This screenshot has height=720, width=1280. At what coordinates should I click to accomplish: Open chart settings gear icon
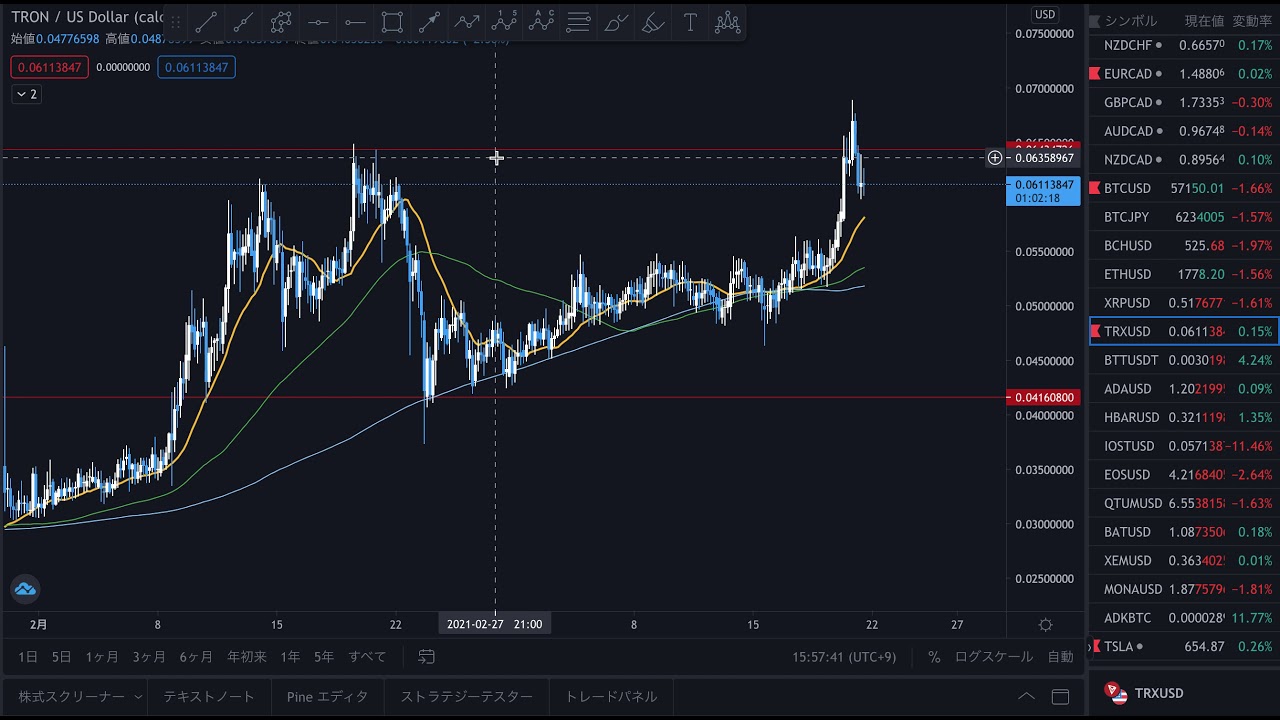(1045, 625)
